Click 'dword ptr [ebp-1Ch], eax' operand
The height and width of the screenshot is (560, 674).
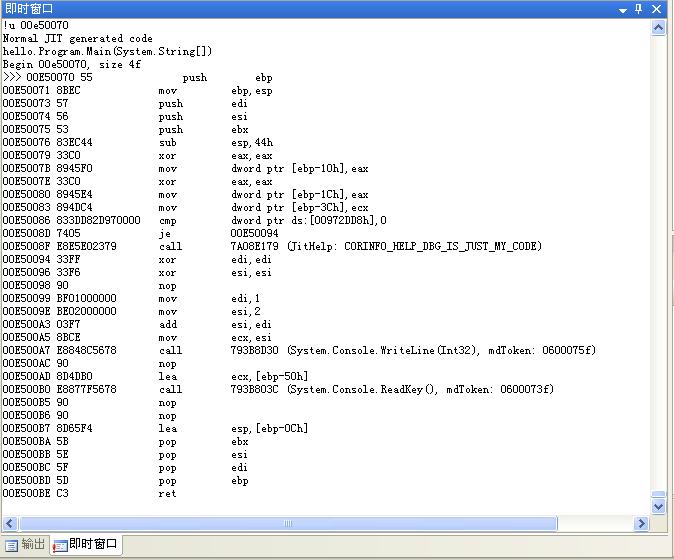[x=300, y=195]
